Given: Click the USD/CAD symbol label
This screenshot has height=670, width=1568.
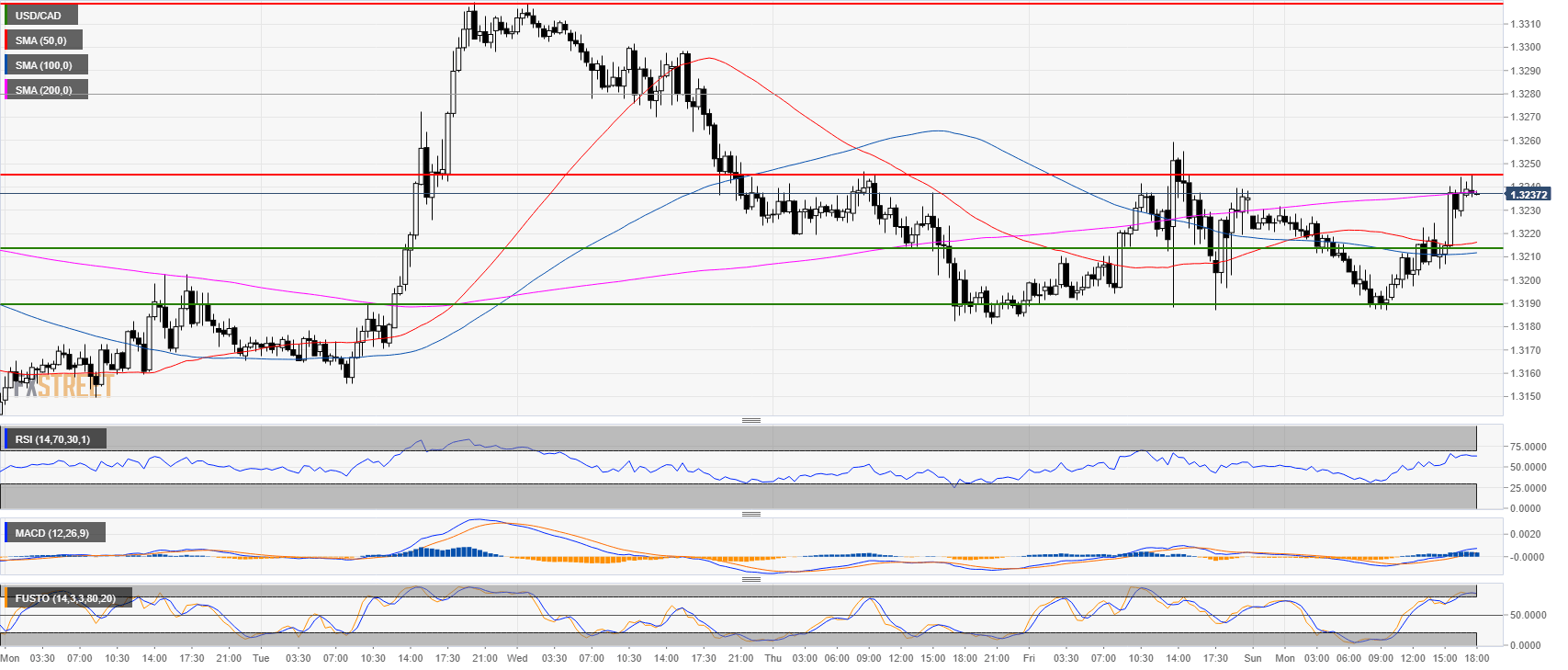Looking at the screenshot, I should [39, 16].
